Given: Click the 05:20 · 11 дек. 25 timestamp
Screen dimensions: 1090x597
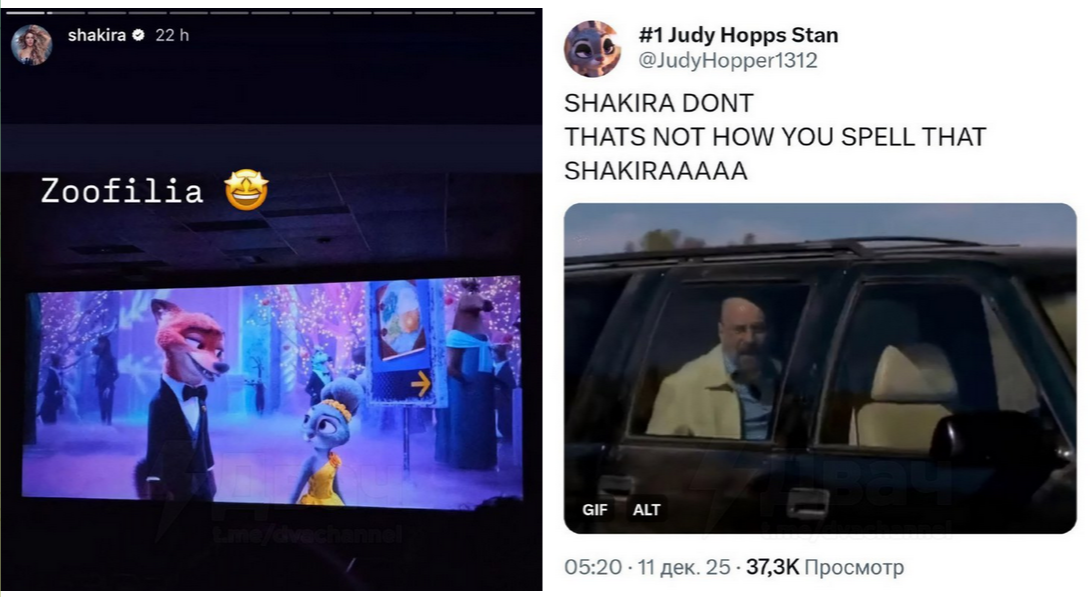Looking at the screenshot, I should pos(647,567).
